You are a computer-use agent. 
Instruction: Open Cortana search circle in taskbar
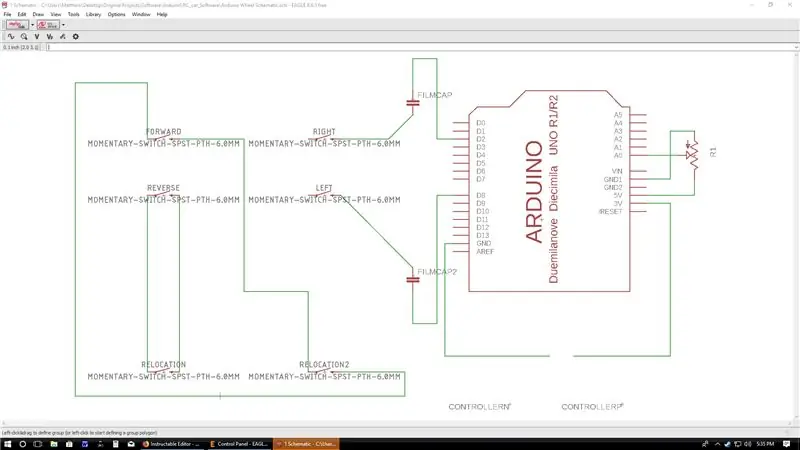[x=22, y=444]
